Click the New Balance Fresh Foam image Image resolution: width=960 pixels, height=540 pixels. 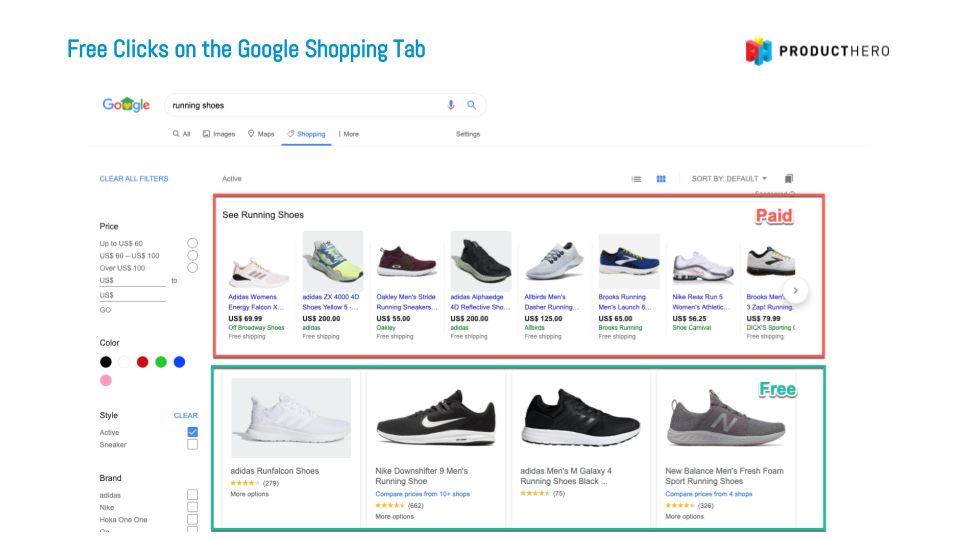726,418
